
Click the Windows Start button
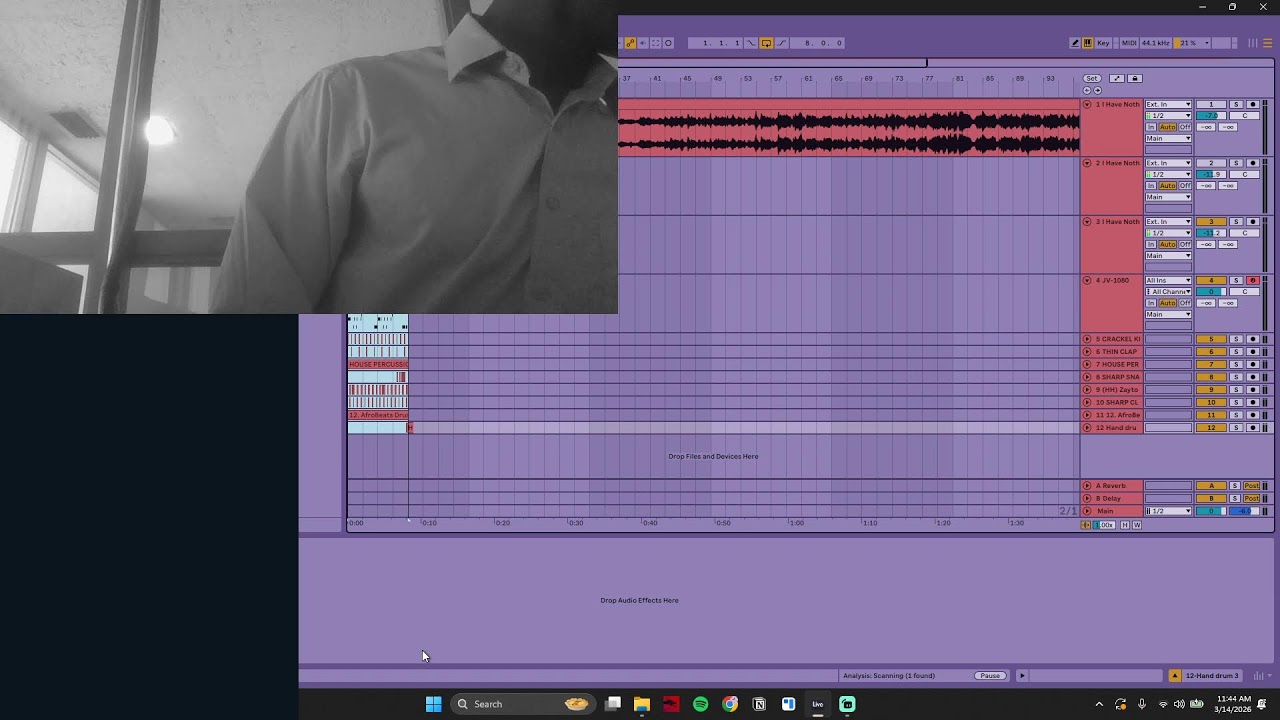click(x=433, y=704)
